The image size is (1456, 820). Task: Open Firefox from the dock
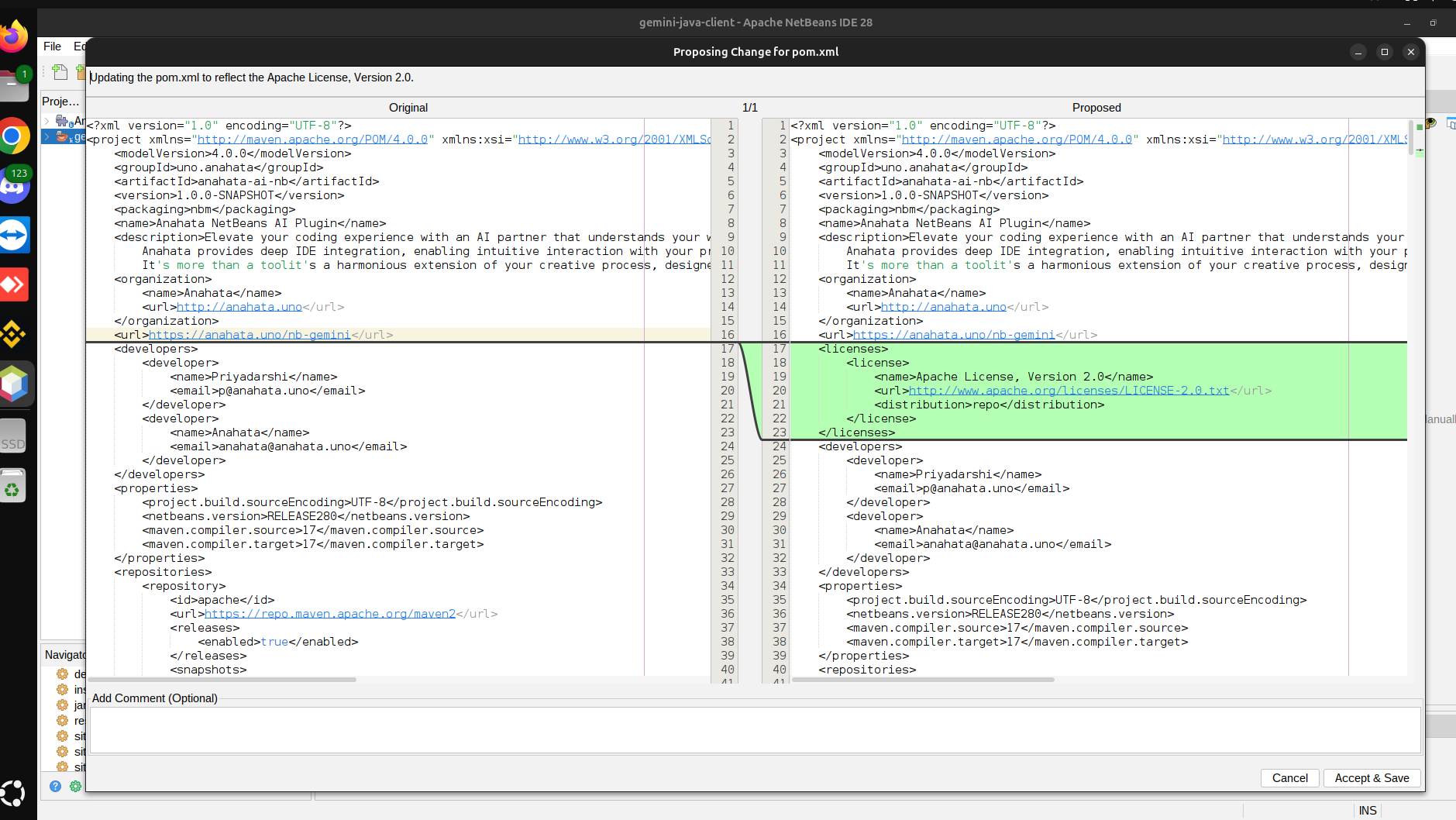[x=14, y=36]
